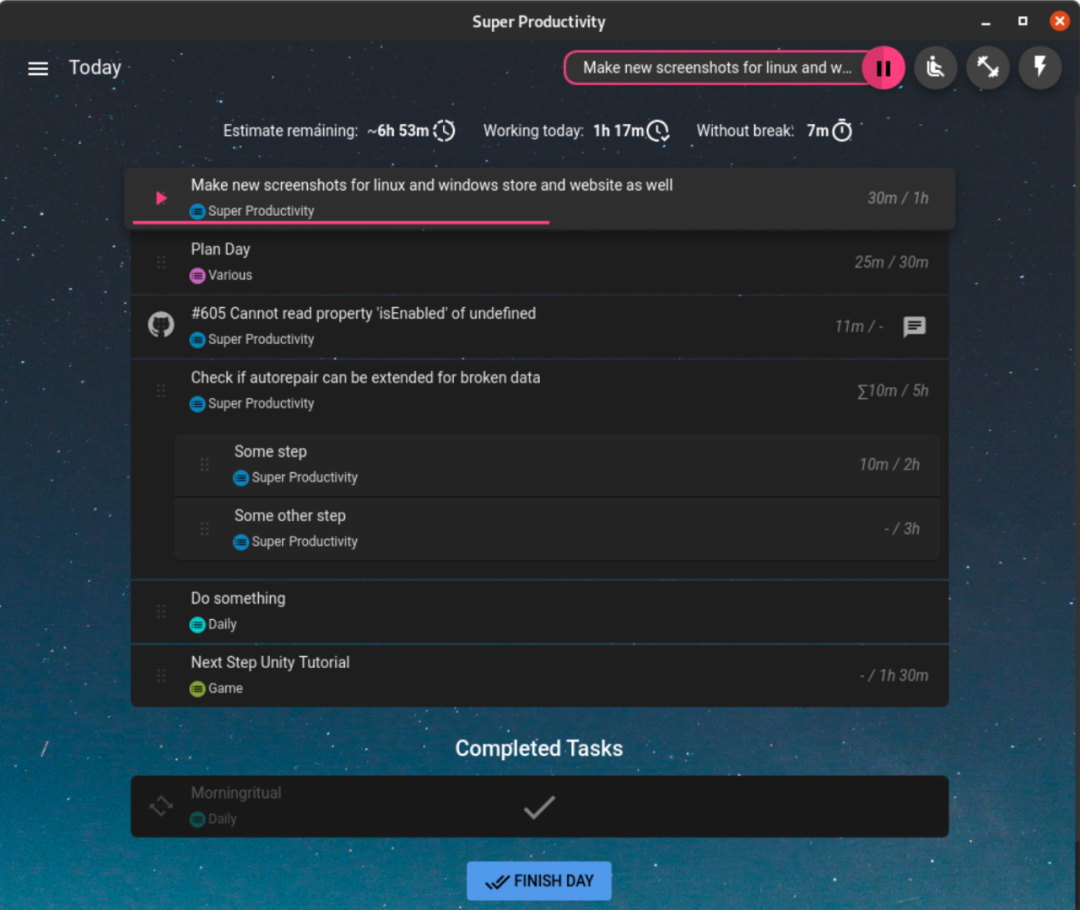Click Daily tag on Morningritual task
The height and width of the screenshot is (910, 1080).
[214, 819]
